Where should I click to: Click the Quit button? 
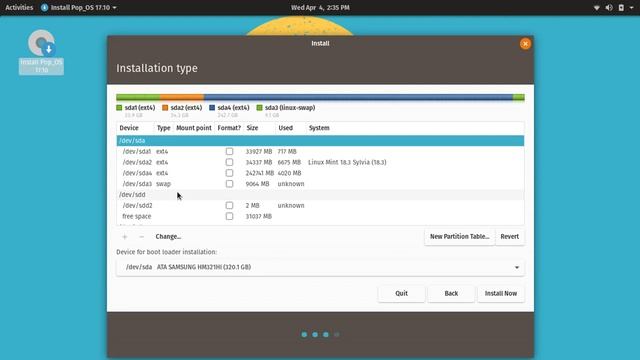point(402,293)
